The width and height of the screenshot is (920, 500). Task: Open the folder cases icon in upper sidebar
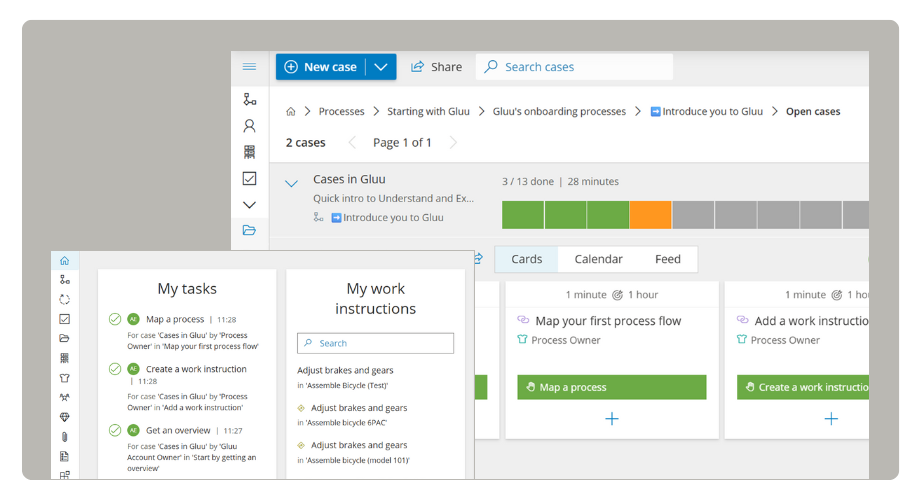coord(249,230)
